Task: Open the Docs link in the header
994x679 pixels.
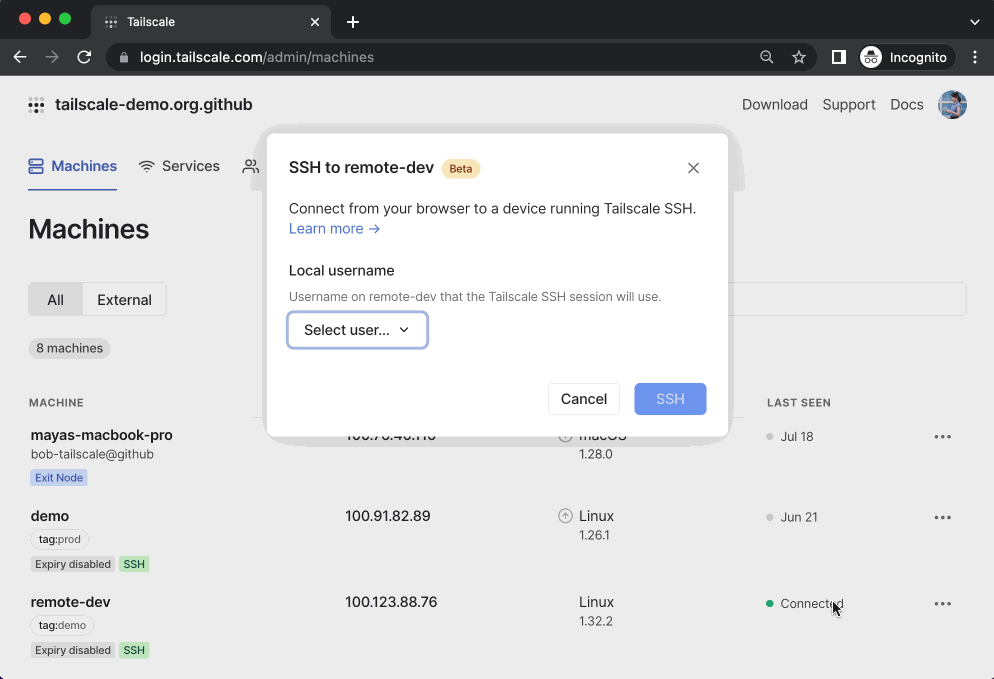Action: (x=907, y=105)
